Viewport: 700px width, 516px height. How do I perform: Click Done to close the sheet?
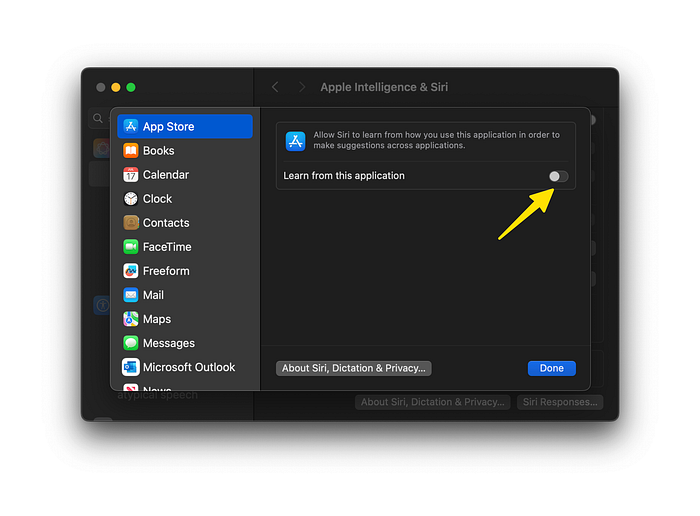click(x=552, y=368)
